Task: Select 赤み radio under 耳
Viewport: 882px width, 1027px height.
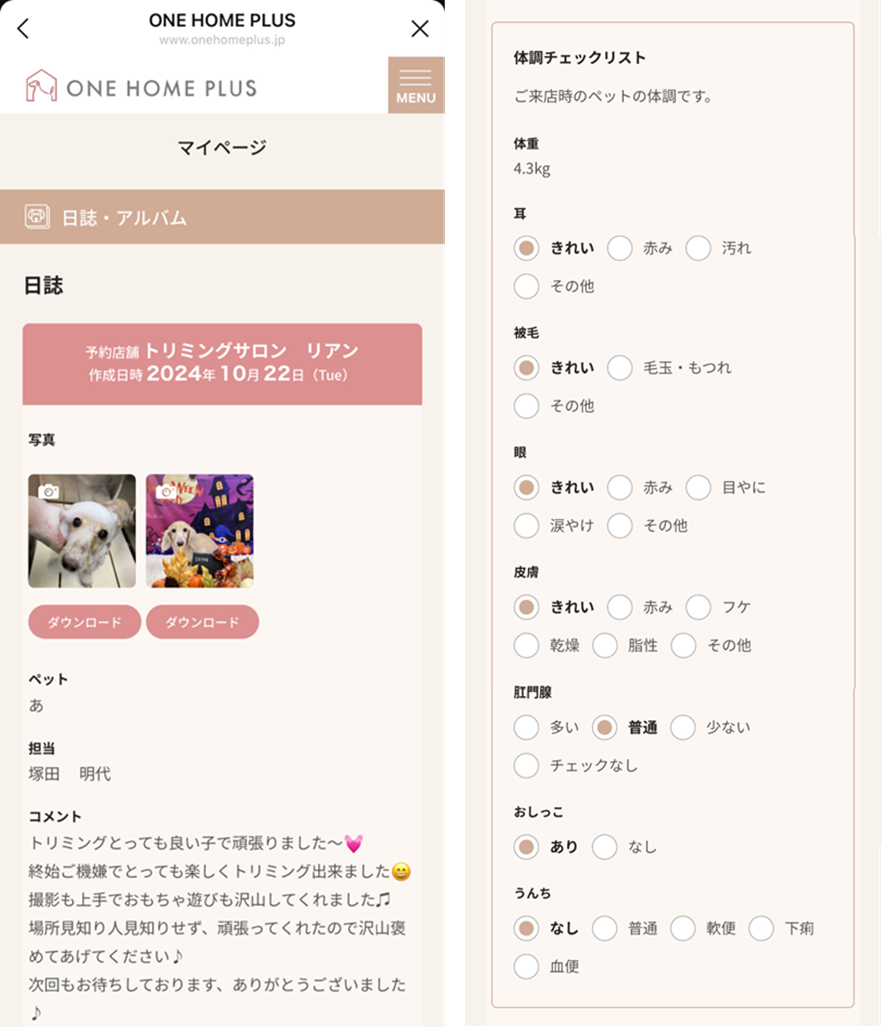Action: [619, 248]
